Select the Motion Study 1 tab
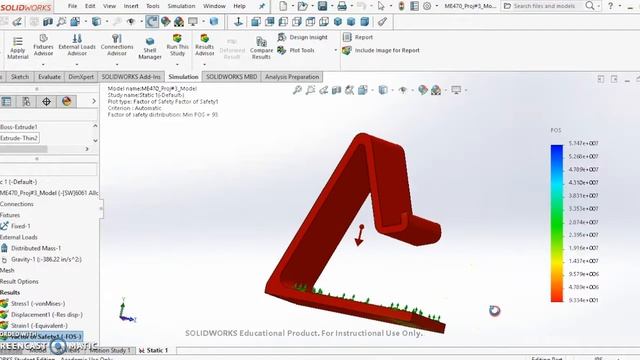The width and height of the screenshot is (640, 360). pos(109,350)
